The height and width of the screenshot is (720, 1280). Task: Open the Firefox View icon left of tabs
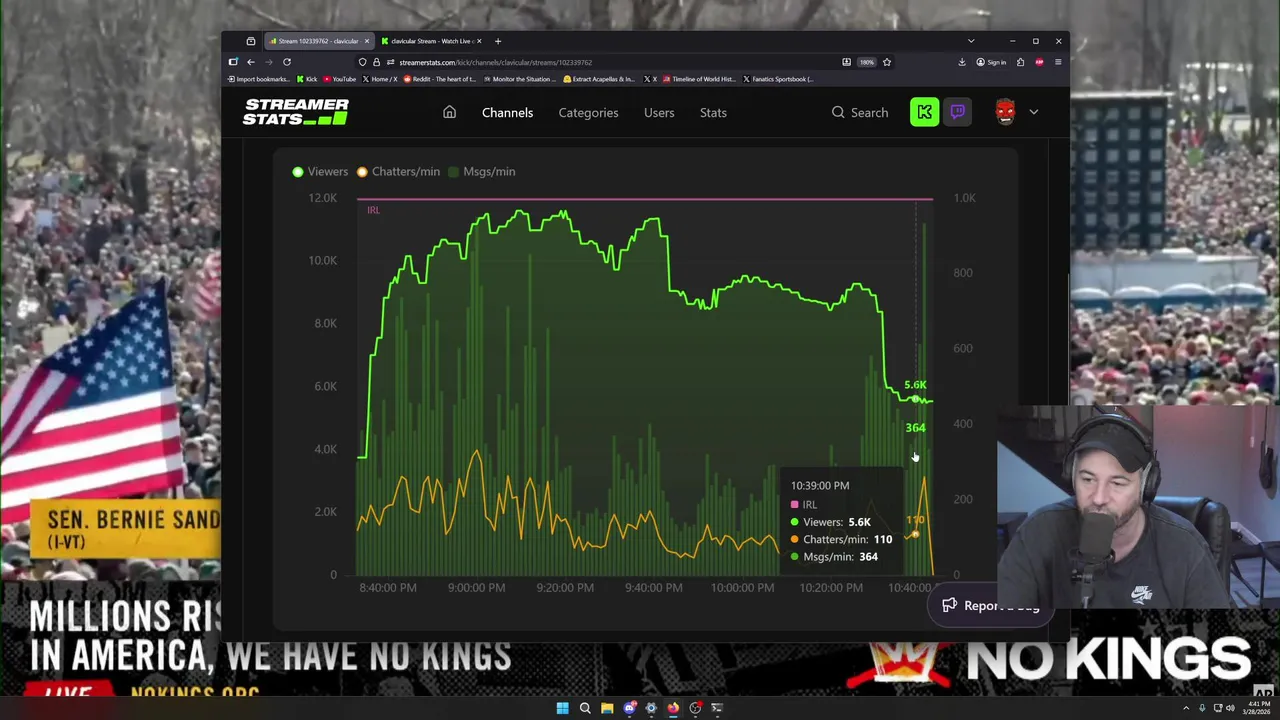coord(251,41)
